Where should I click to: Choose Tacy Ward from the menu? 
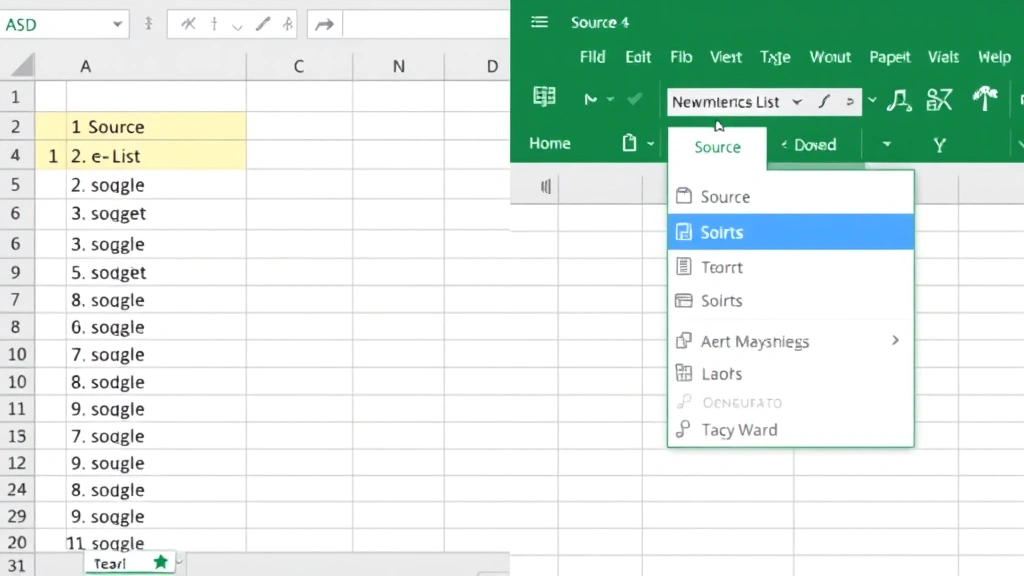pos(738,429)
